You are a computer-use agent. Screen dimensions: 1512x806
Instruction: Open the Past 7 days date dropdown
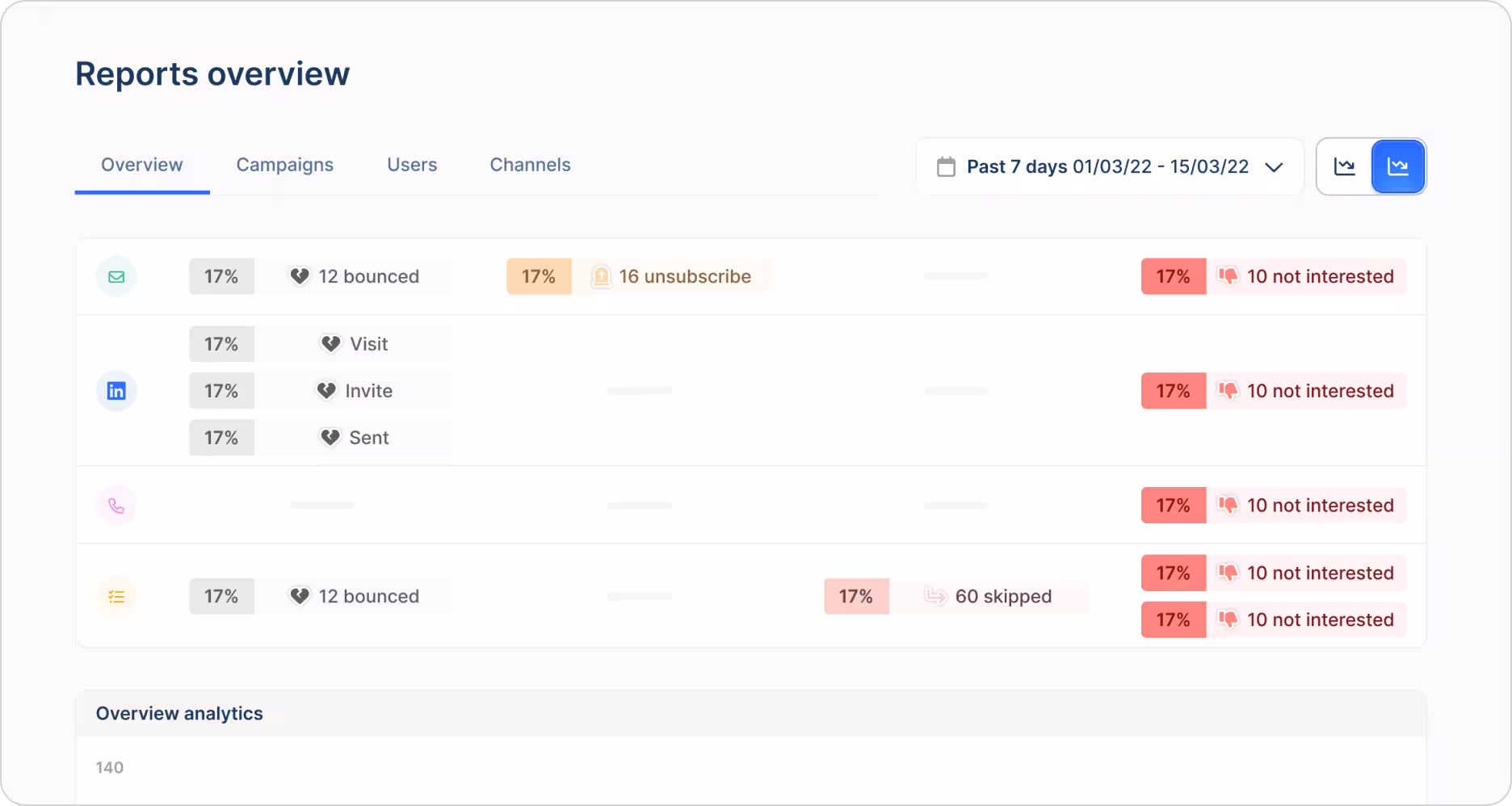pos(1107,167)
